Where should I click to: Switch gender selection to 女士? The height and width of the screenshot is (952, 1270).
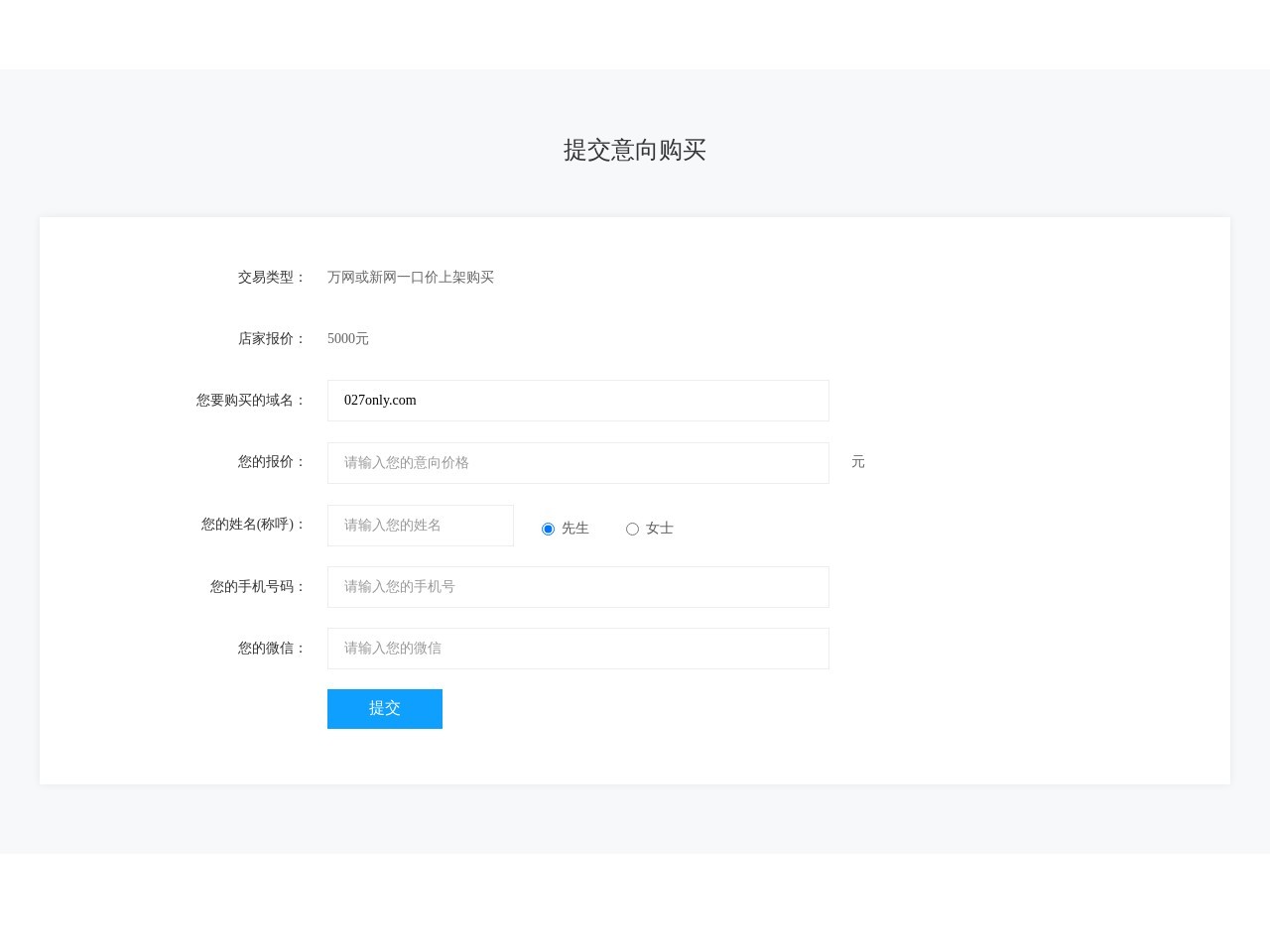pyautogui.click(x=633, y=529)
